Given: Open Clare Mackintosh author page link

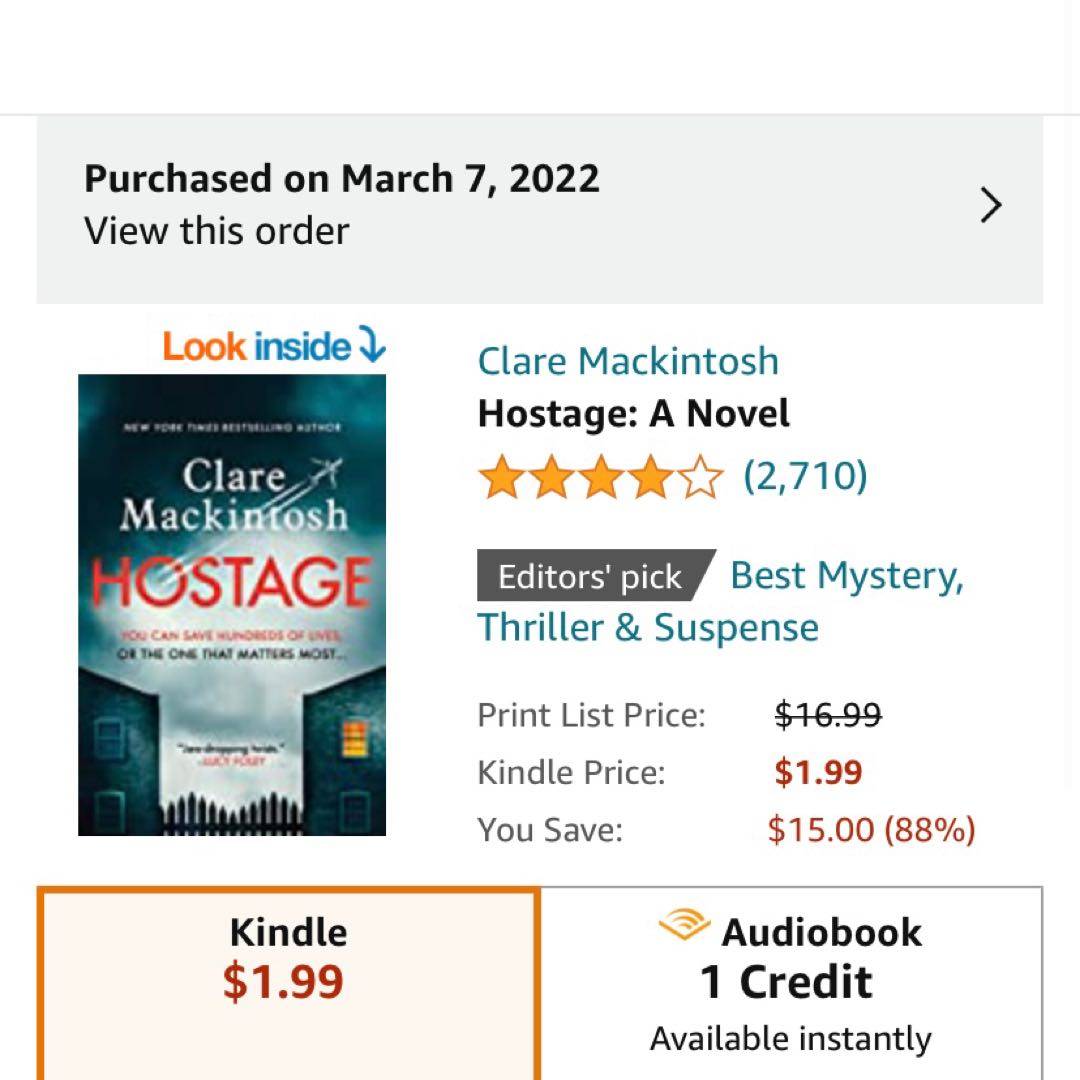Looking at the screenshot, I should pos(628,361).
